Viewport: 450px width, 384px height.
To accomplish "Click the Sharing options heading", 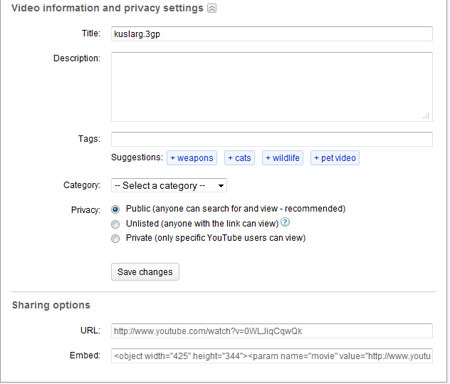I will pos(51,305).
